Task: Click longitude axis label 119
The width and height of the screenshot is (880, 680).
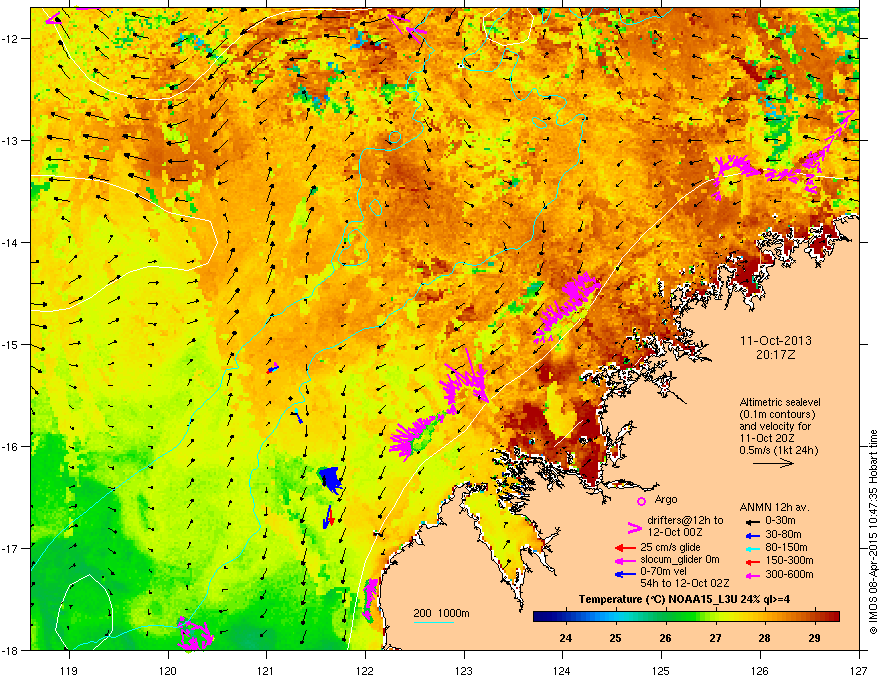Action: pyautogui.click(x=69, y=670)
